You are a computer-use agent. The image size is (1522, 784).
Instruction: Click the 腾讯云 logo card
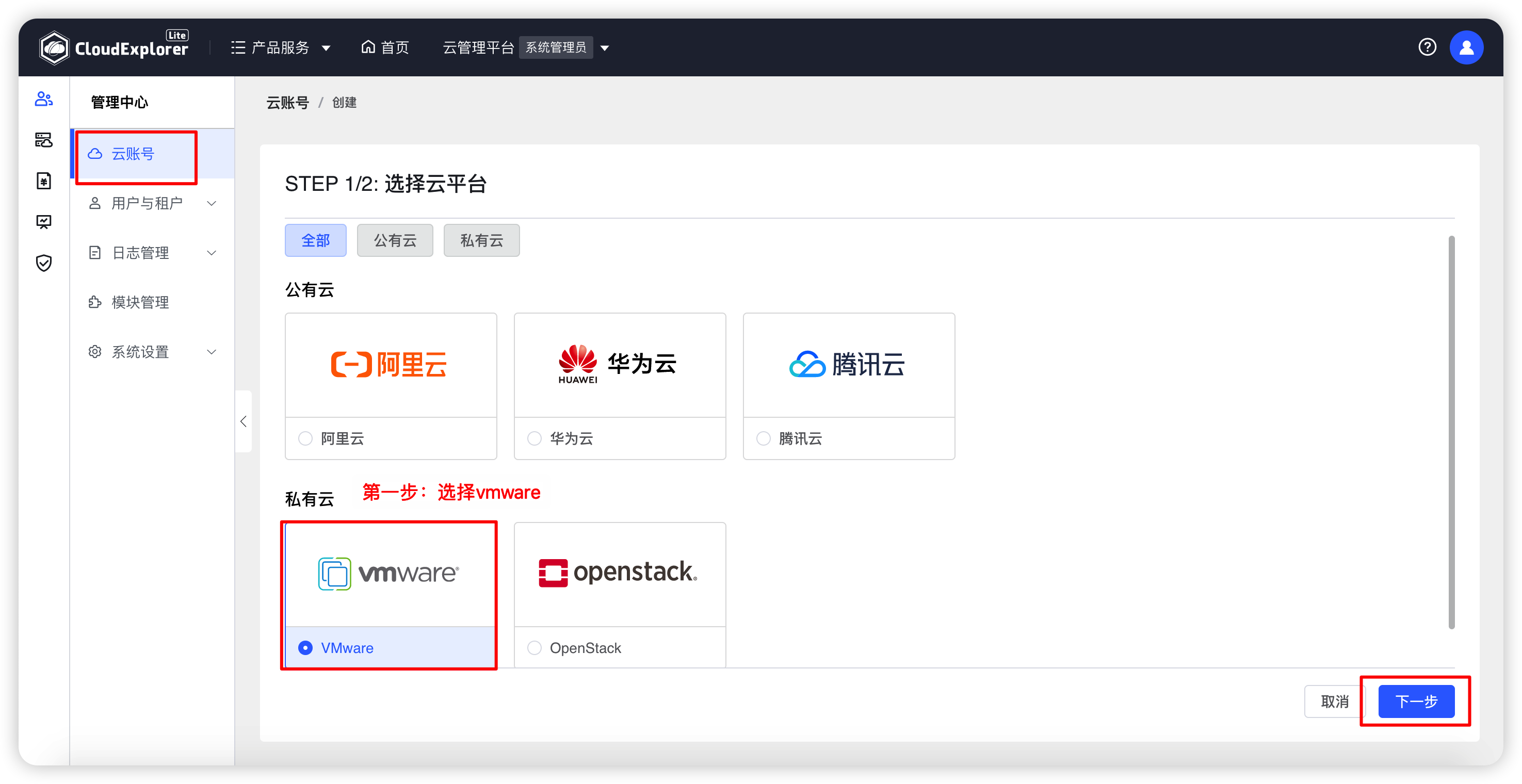point(848,365)
